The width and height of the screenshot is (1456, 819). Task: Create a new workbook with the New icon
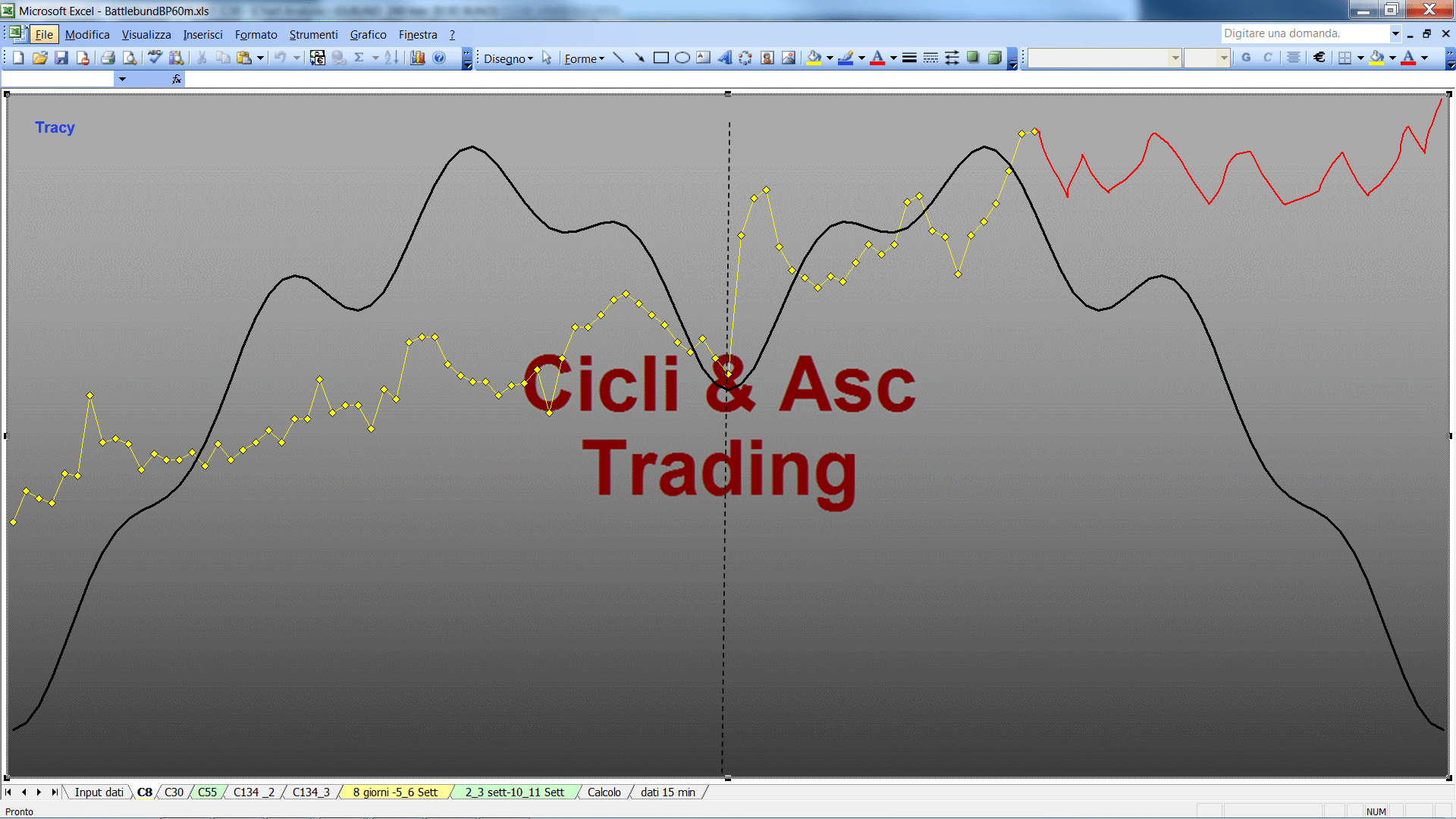(x=18, y=58)
